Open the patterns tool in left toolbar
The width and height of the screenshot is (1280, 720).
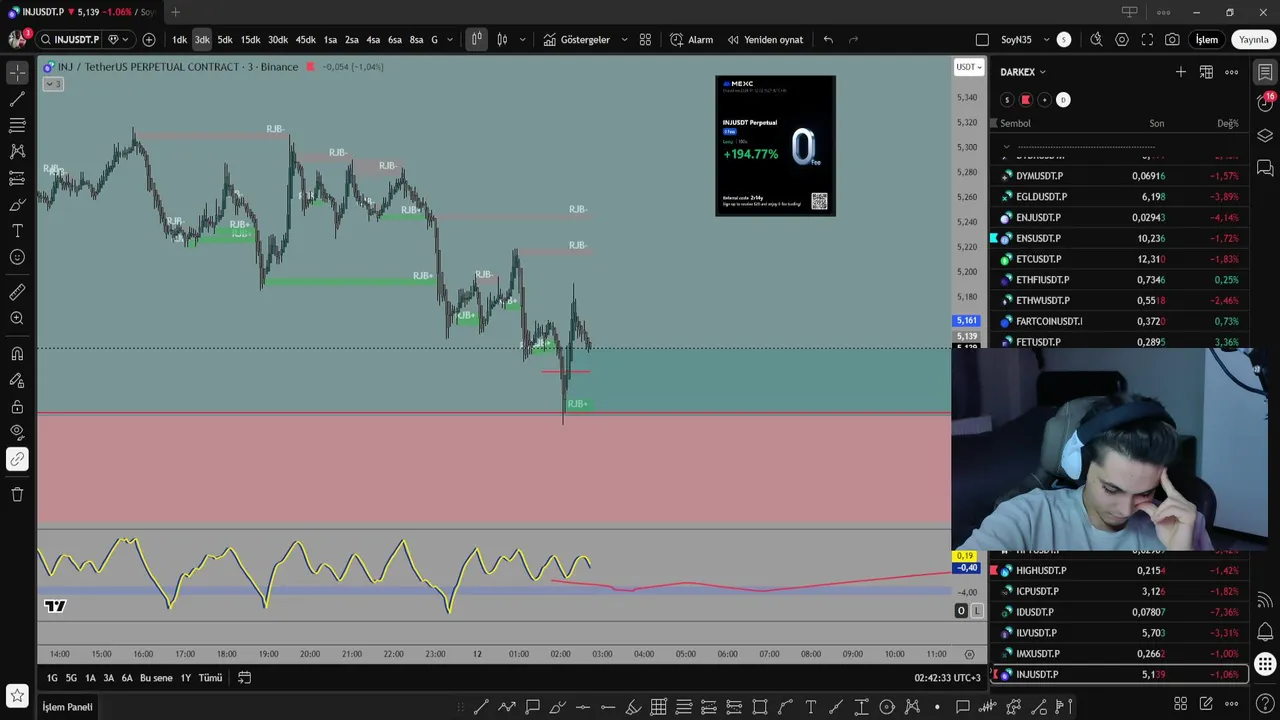click(x=17, y=152)
